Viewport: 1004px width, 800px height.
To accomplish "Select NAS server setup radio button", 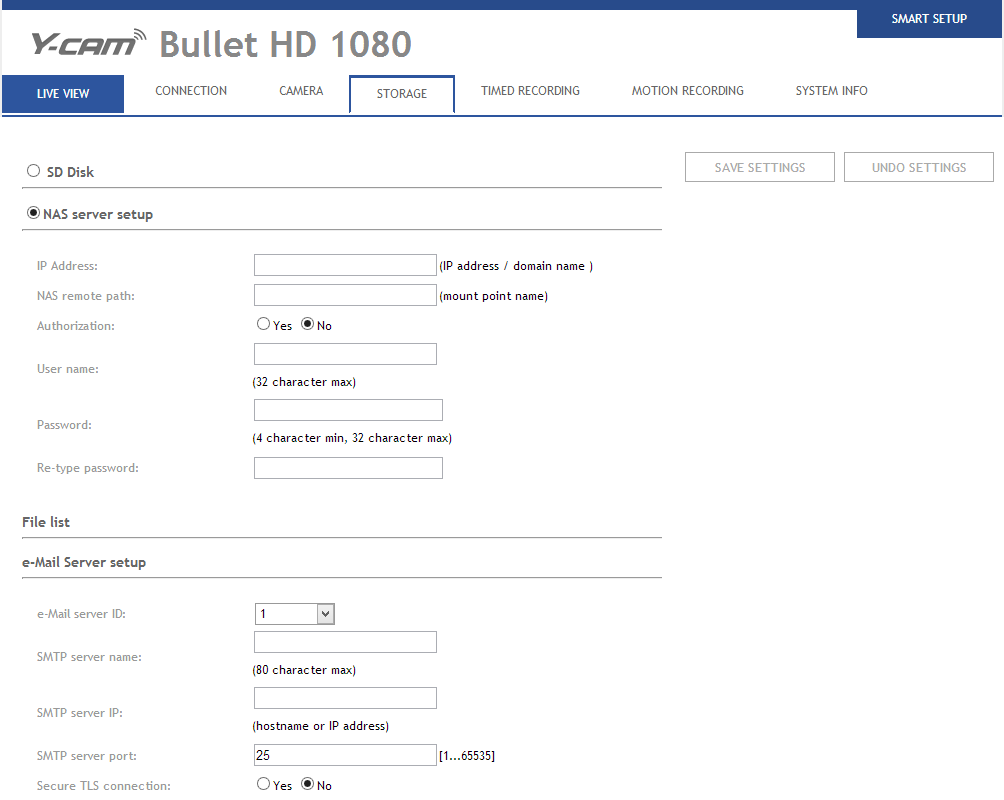I will click(x=34, y=213).
